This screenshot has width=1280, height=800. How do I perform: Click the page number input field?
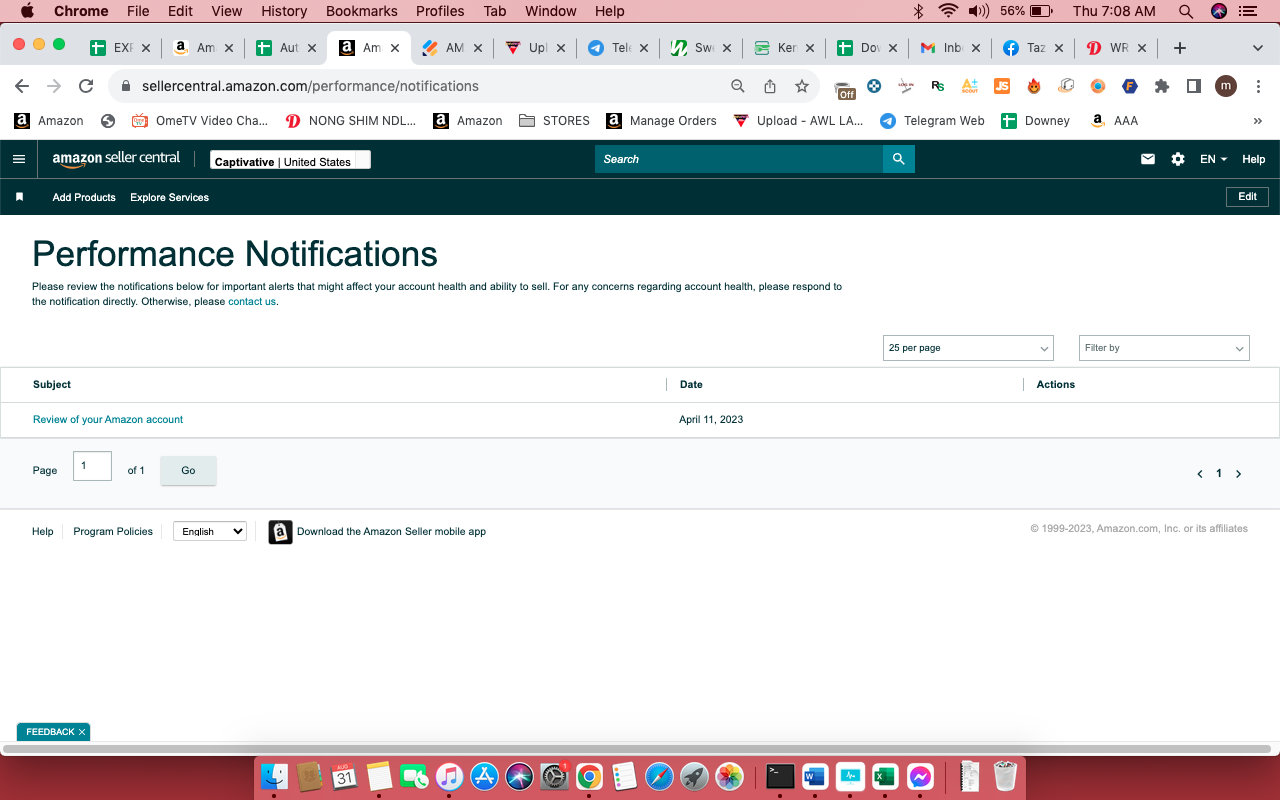[x=92, y=466]
